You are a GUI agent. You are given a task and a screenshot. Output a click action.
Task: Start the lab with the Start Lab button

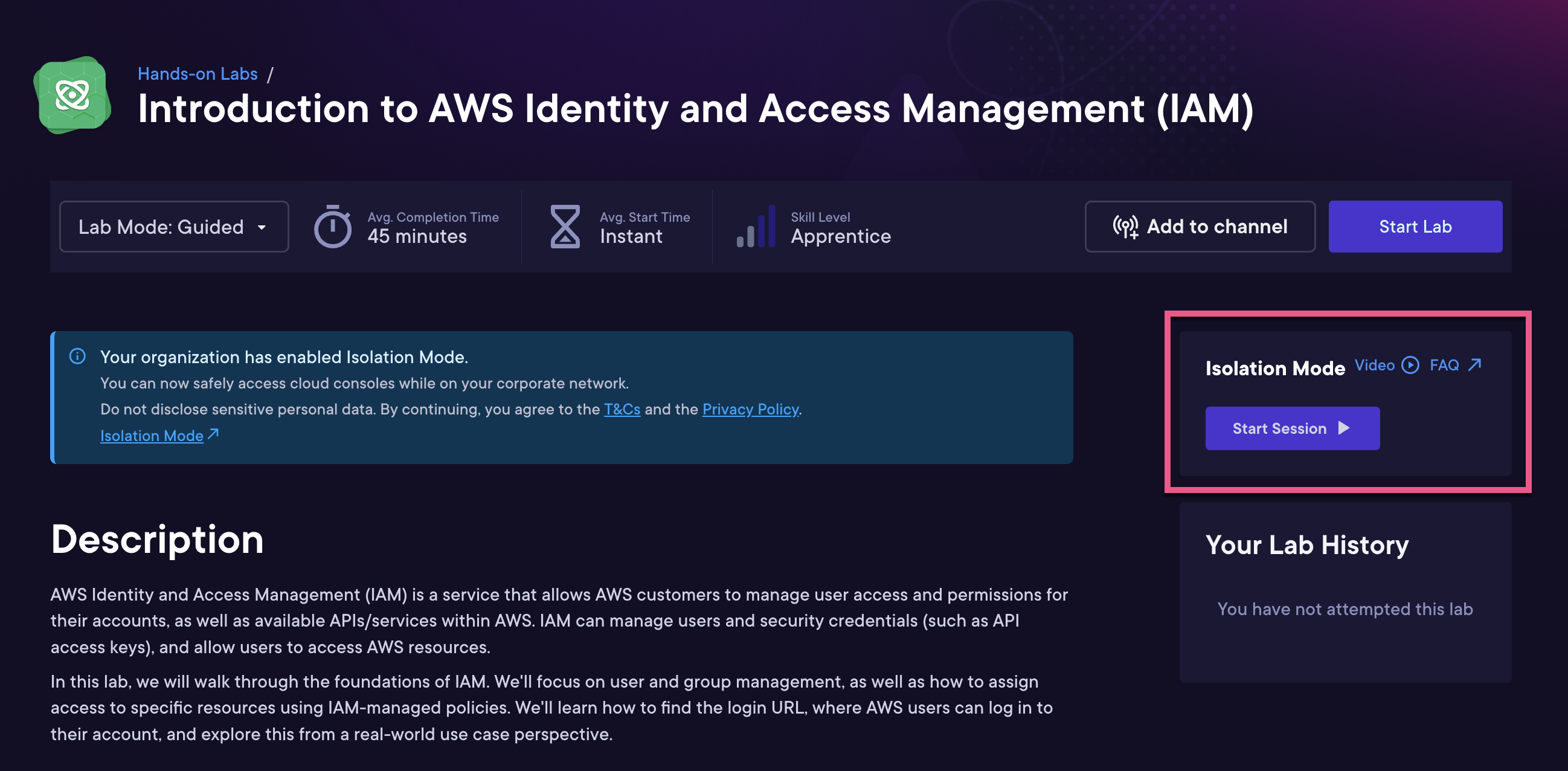pos(1415,227)
